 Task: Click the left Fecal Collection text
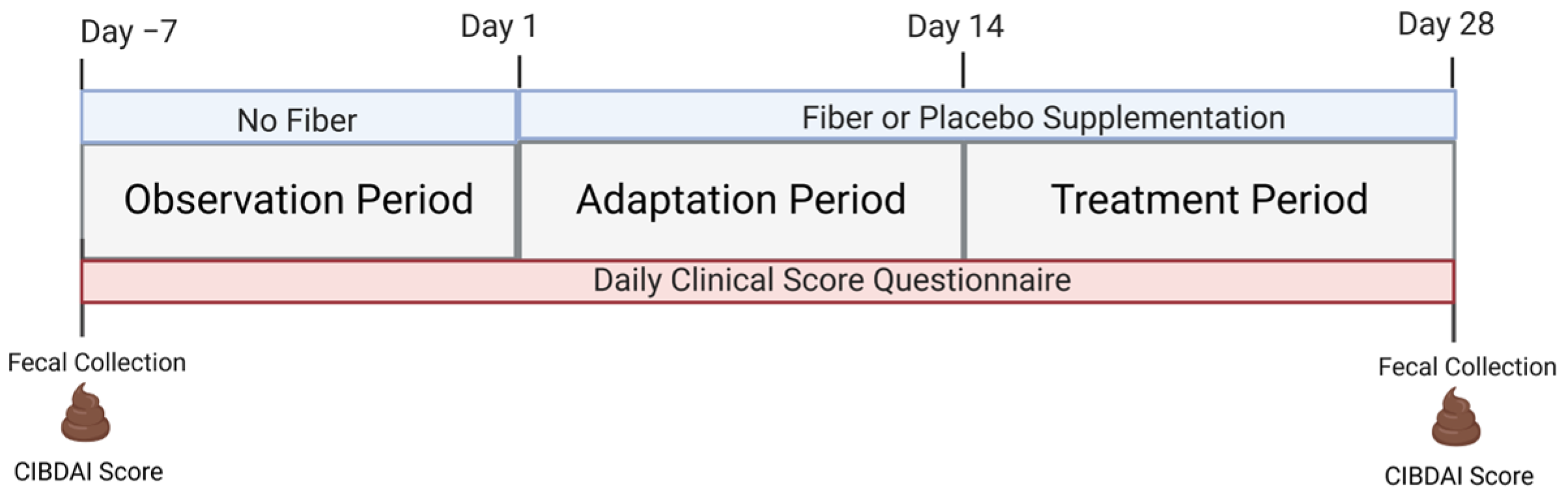(x=97, y=362)
